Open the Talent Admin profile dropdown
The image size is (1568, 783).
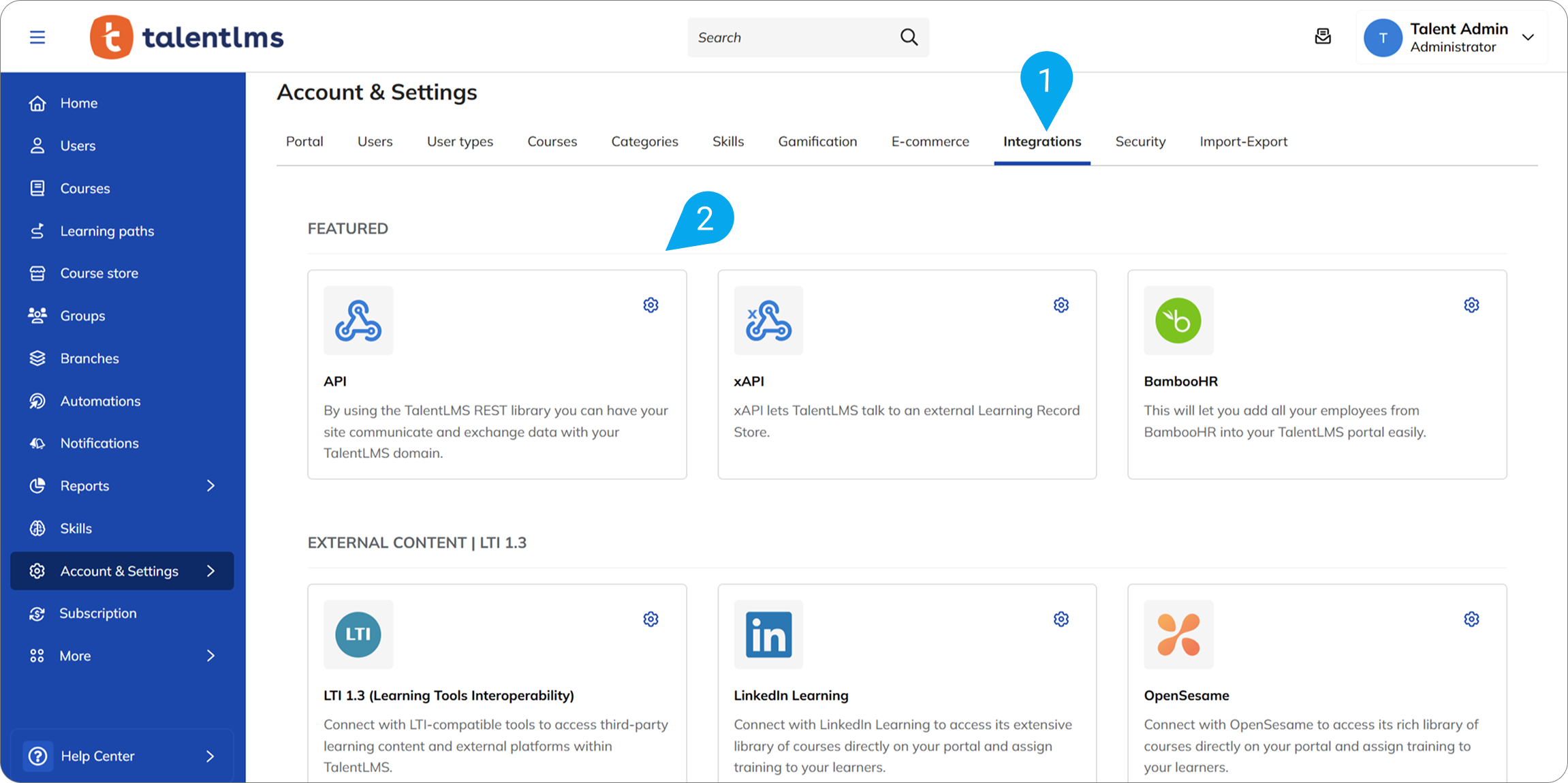click(1528, 37)
